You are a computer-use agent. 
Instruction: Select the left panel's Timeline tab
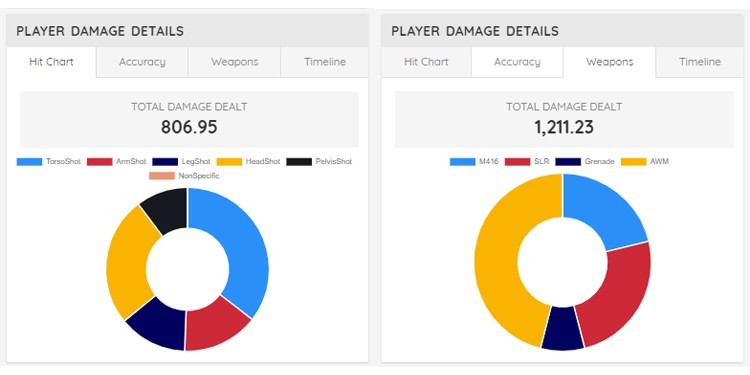pyautogui.click(x=325, y=62)
